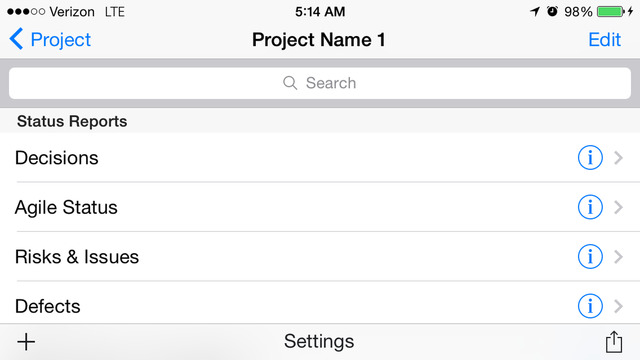Expand the Decisions row chevron
Viewport: 640px width, 360px height.
619,158
